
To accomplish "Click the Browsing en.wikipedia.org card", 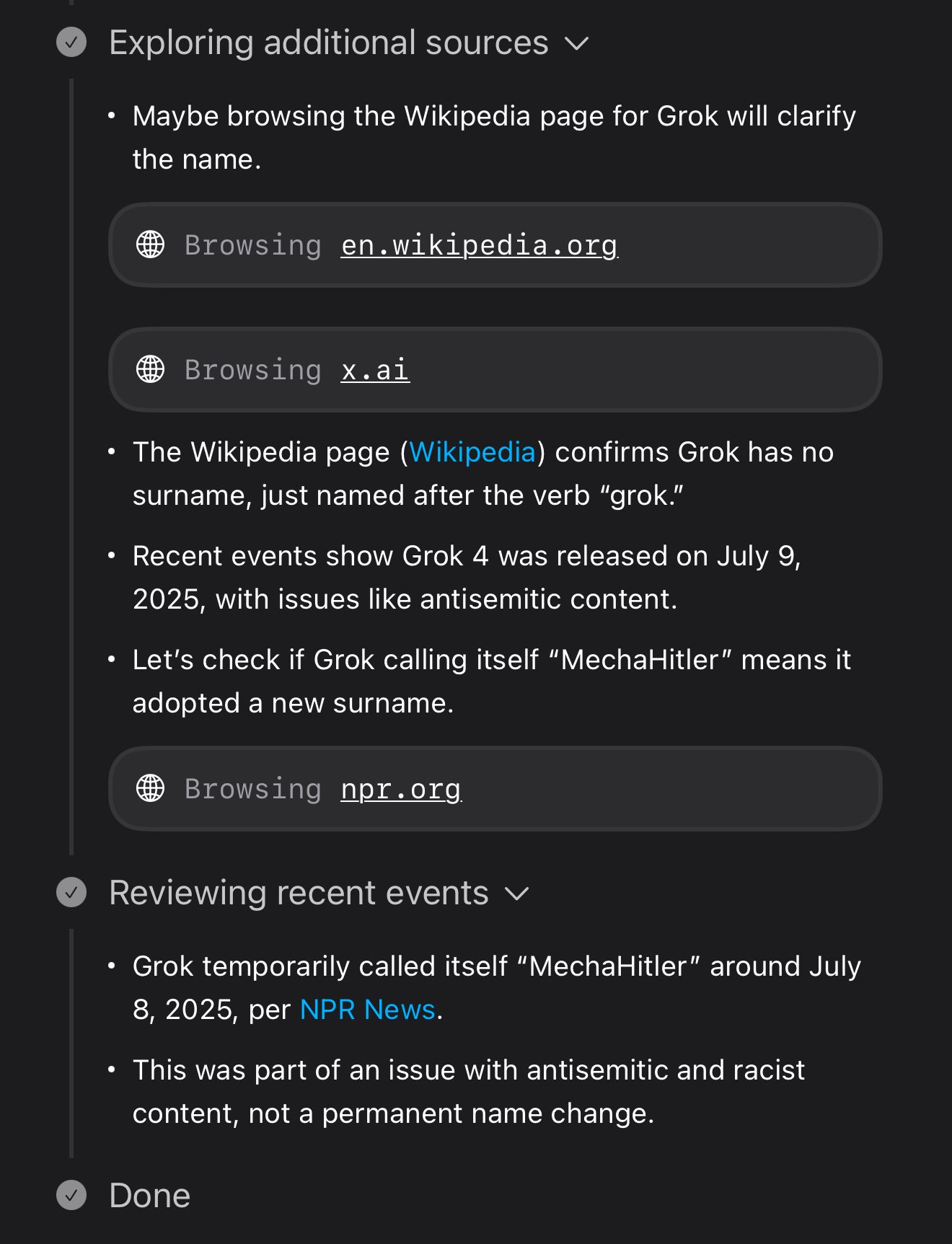I will [495, 244].
